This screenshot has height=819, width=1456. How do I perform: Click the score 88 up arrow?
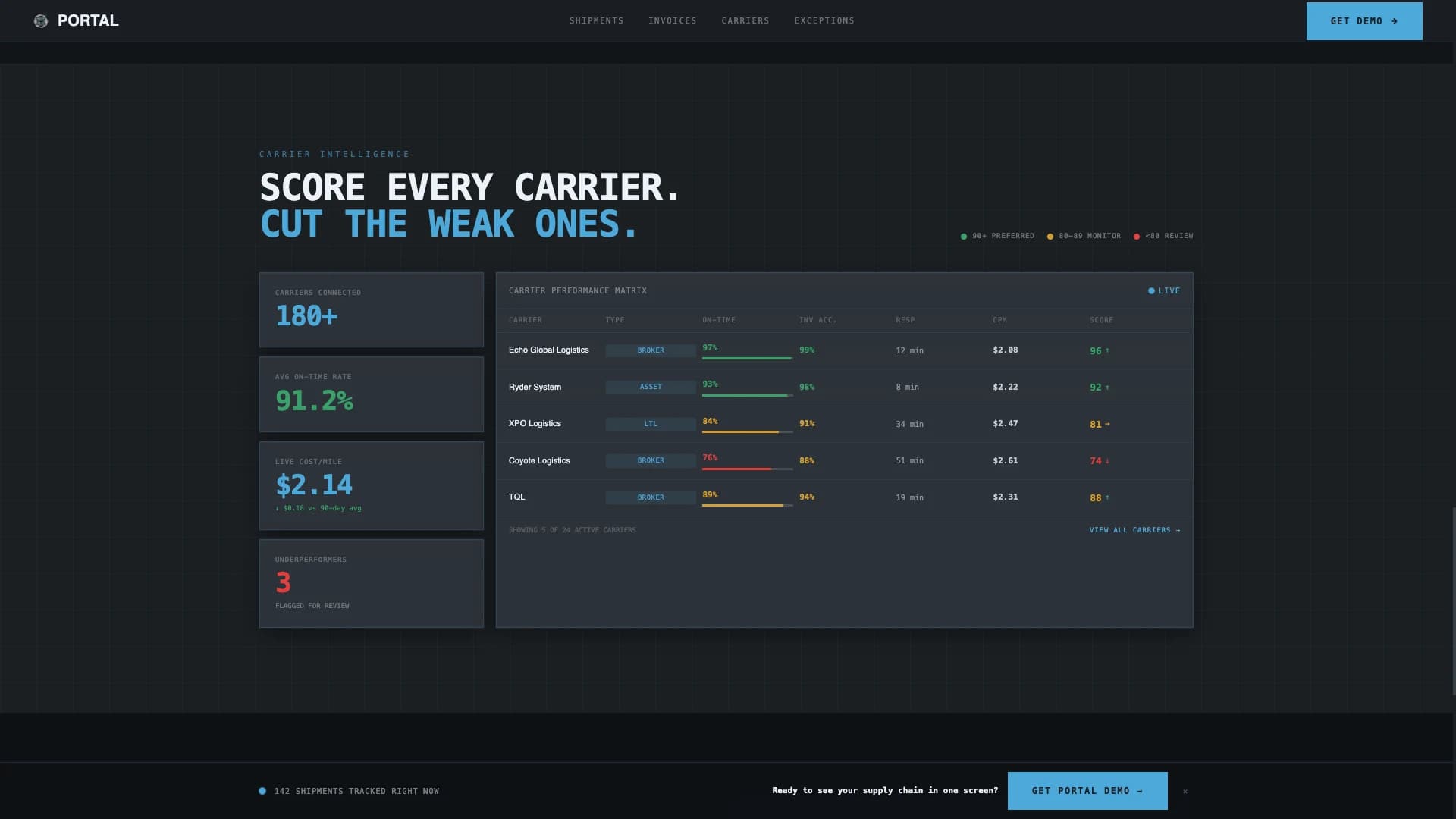click(x=1107, y=497)
